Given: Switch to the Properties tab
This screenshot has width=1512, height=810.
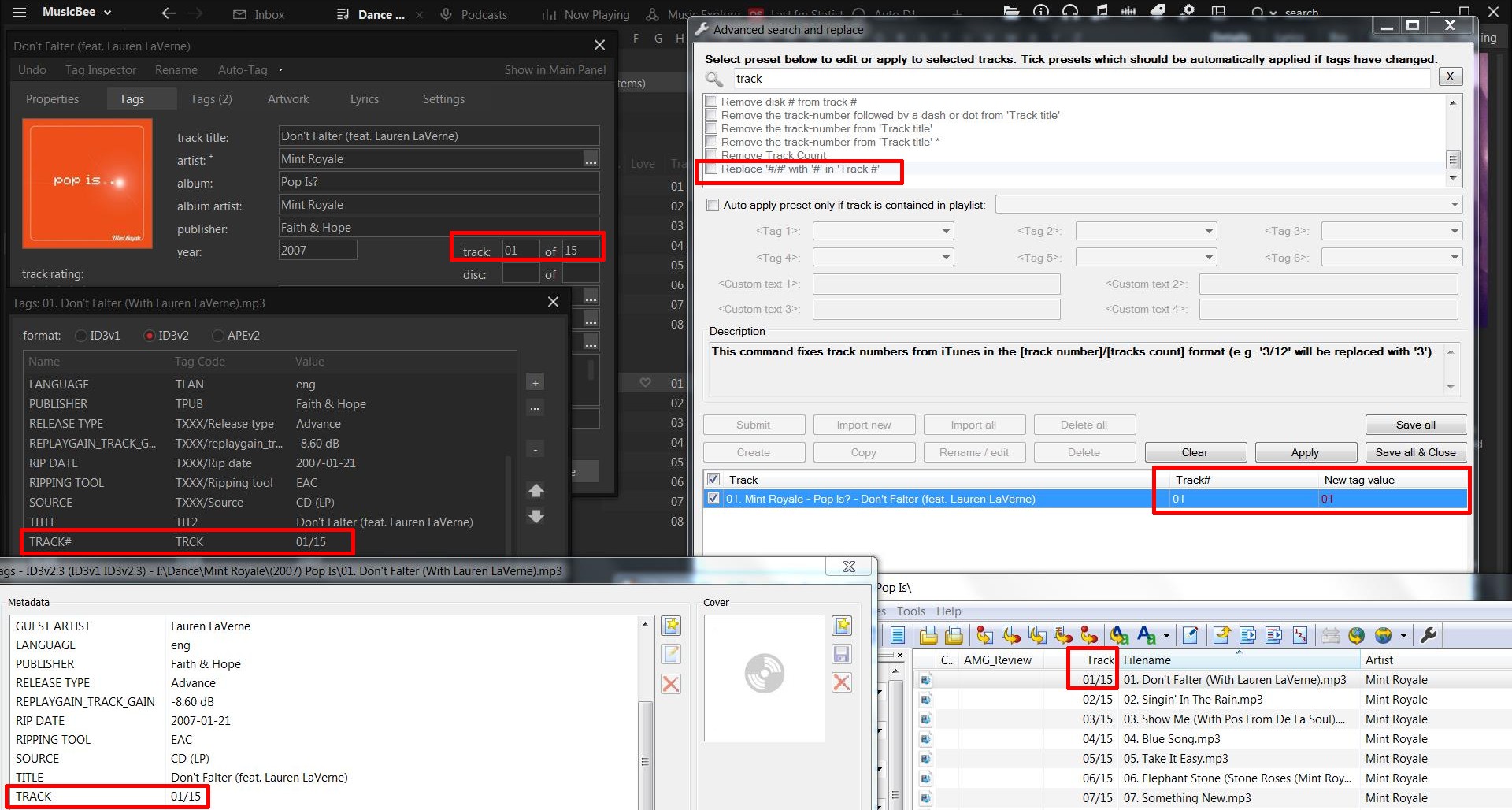Looking at the screenshot, I should (x=52, y=99).
